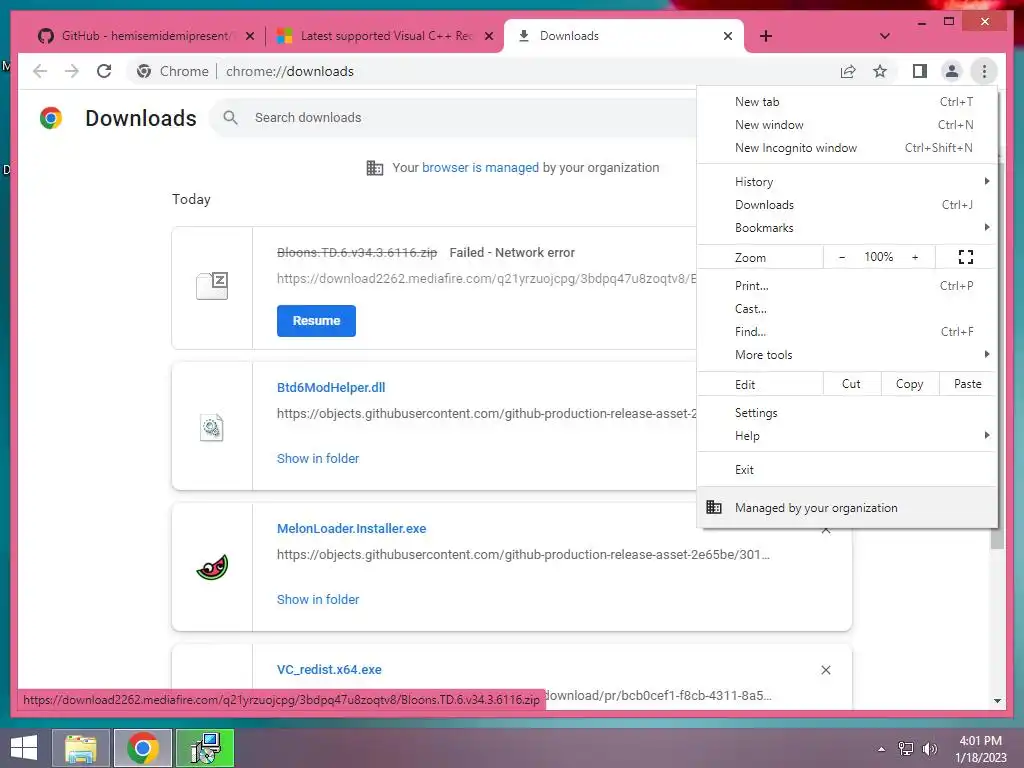Choose Downloads in the Chrome menu
The height and width of the screenshot is (768, 1024).
pos(847,204)
